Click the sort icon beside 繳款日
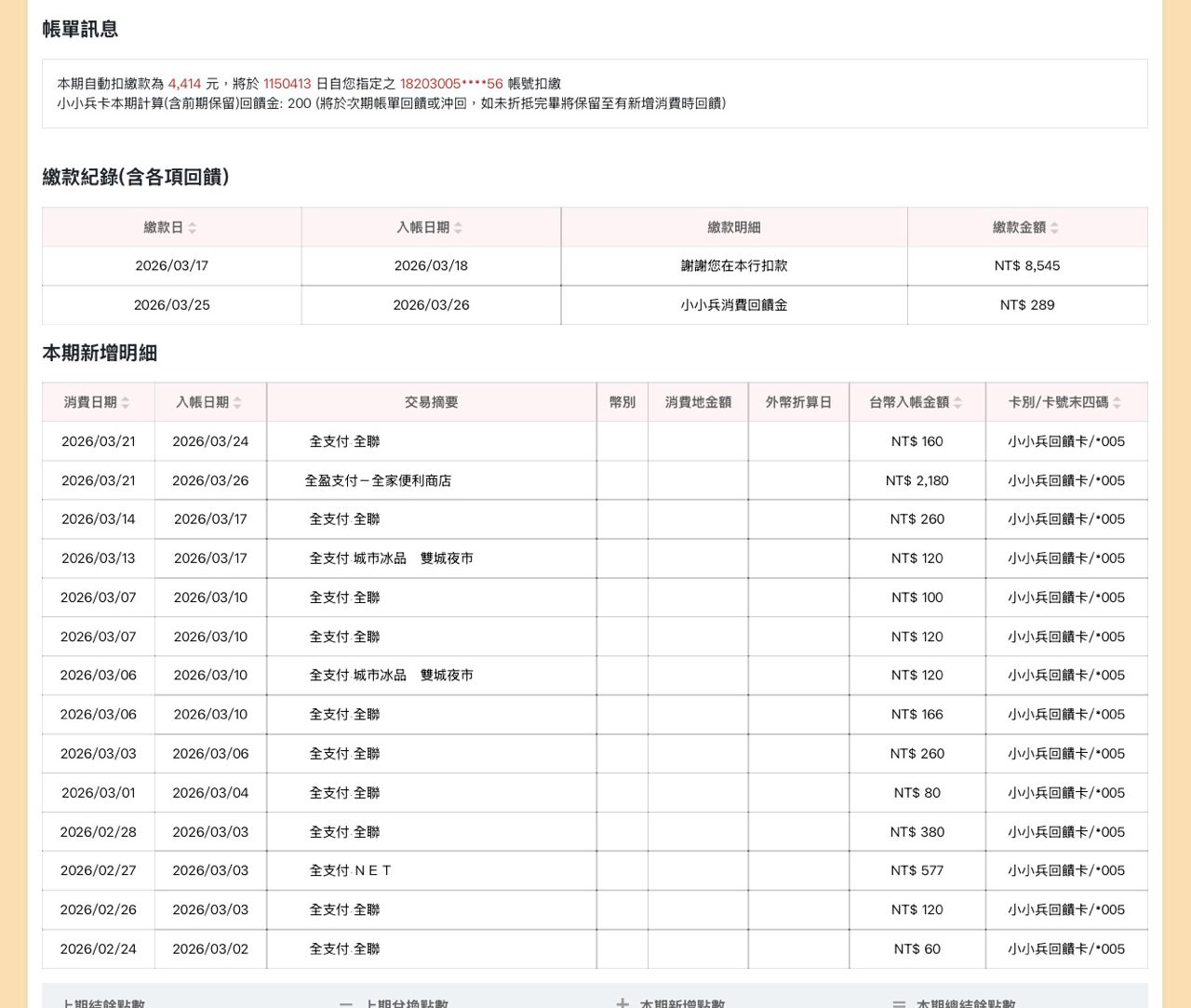Viewport: 1191px width, 1008px height. 193,228
